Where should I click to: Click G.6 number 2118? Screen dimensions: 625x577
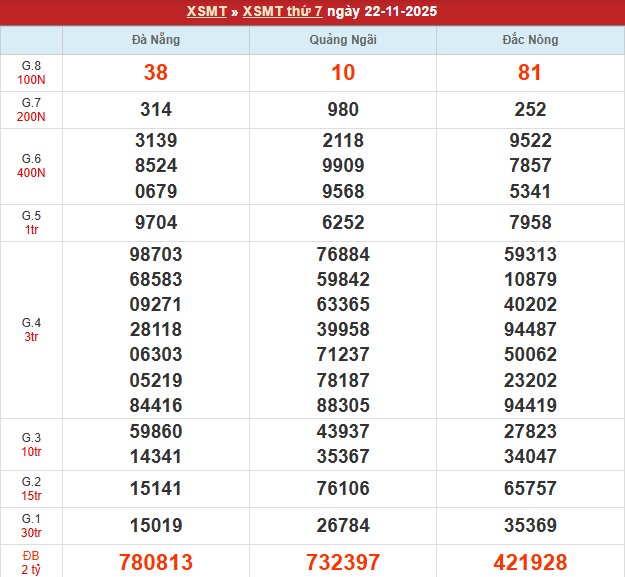343,140
